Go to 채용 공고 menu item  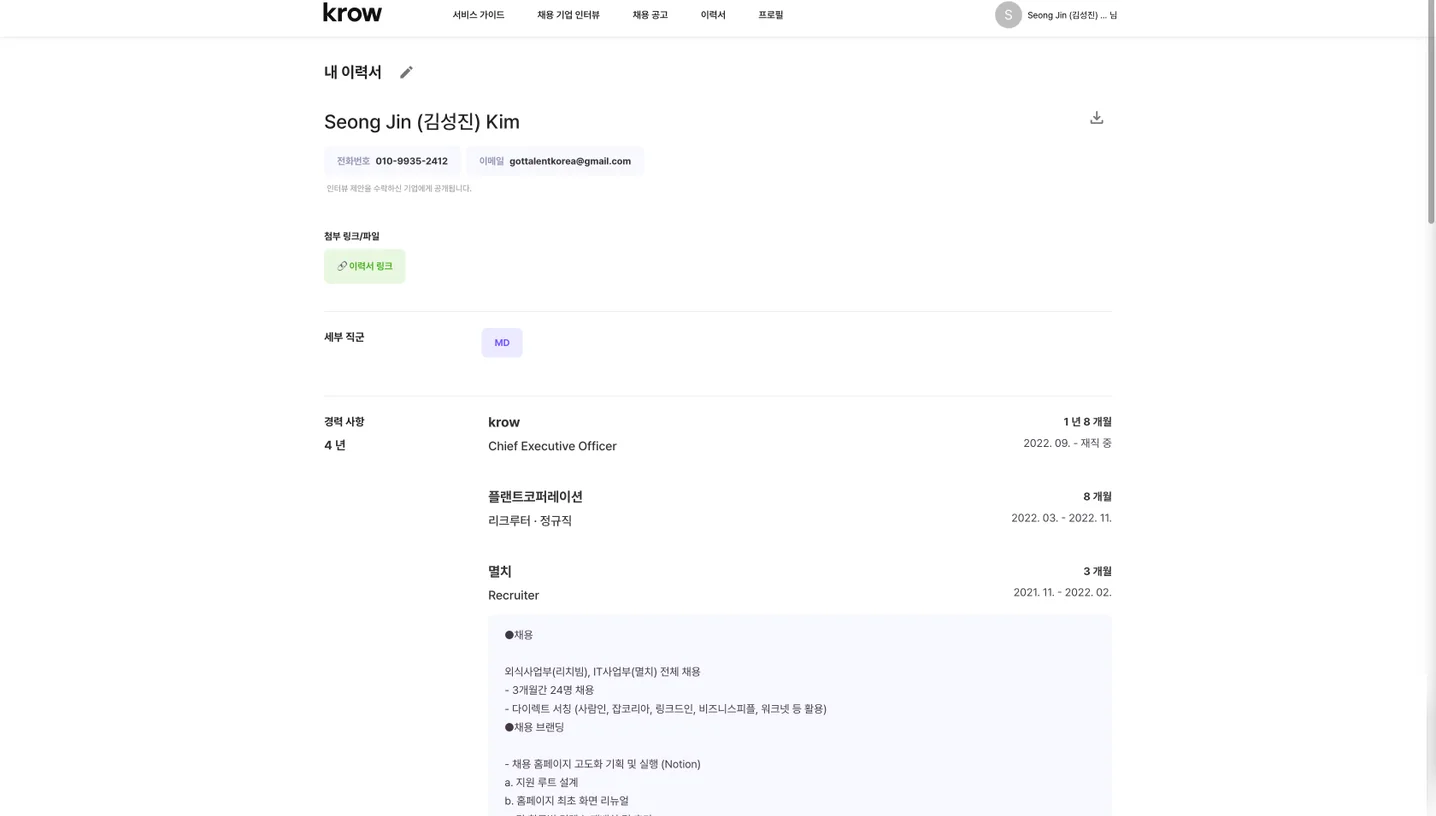pos(650,15)
